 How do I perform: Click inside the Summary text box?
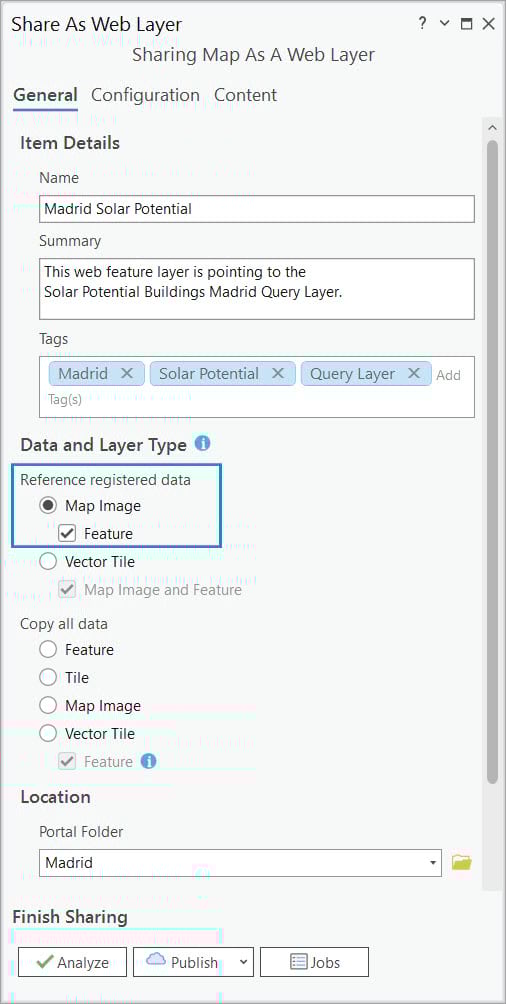(x=257, y=289)
